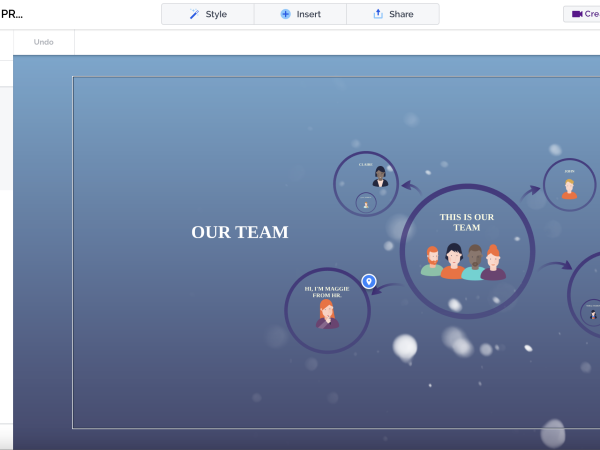The height and width of the screenshot is (450, 600).
Task: Click the blue location pin marker
Action: (369, 282)
